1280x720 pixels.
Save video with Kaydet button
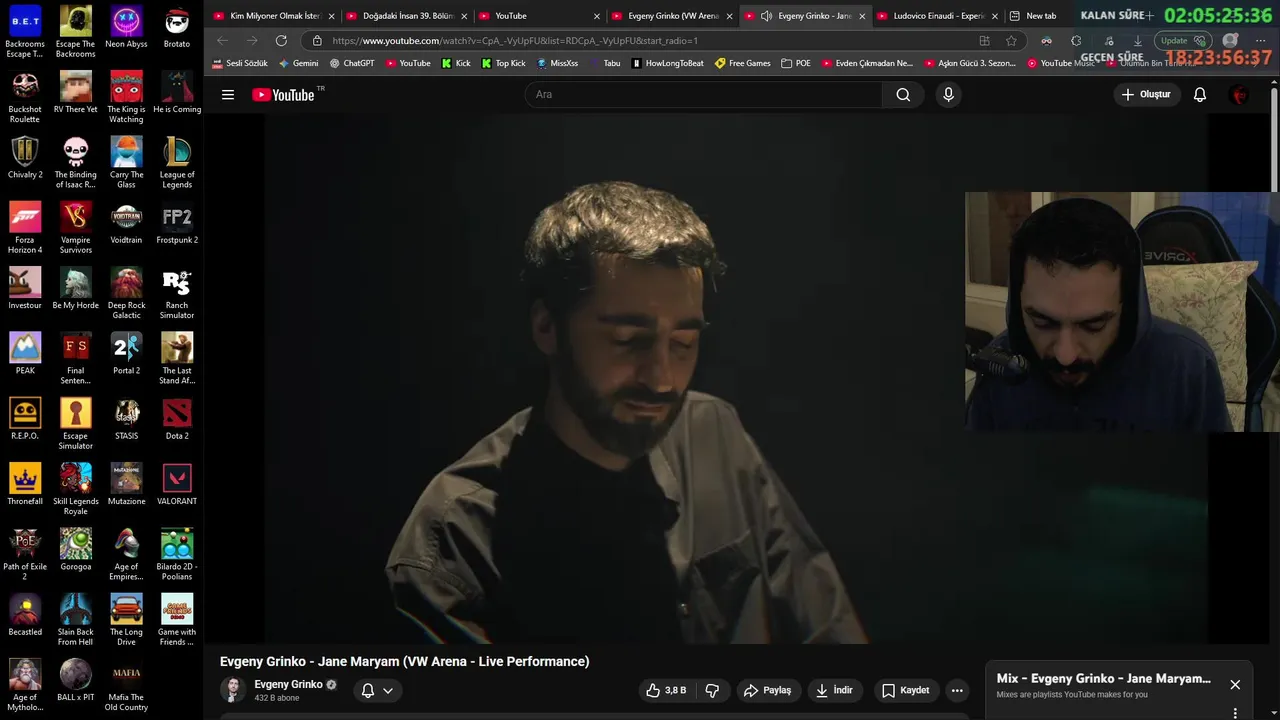coord(906,690)
